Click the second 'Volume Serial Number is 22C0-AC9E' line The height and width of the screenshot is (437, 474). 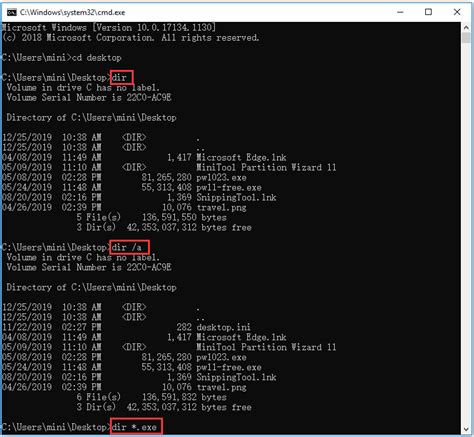[x=89, y=267]
